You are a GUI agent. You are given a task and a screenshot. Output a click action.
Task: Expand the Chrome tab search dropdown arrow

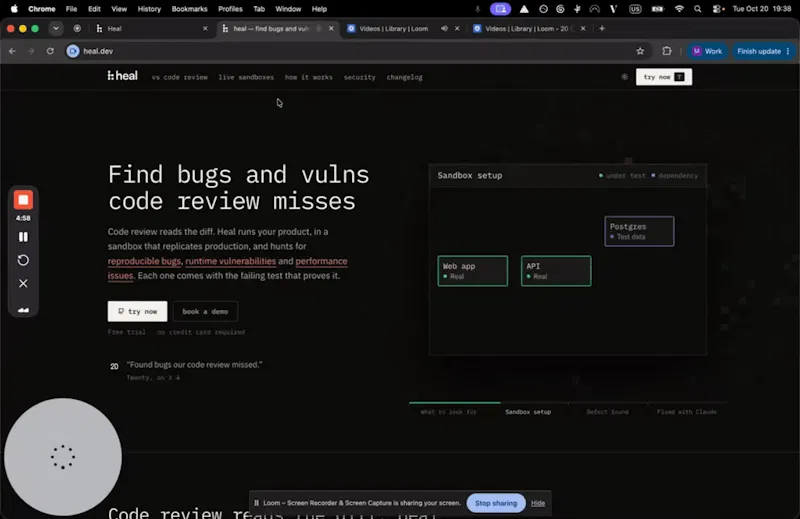pos(56,29)
